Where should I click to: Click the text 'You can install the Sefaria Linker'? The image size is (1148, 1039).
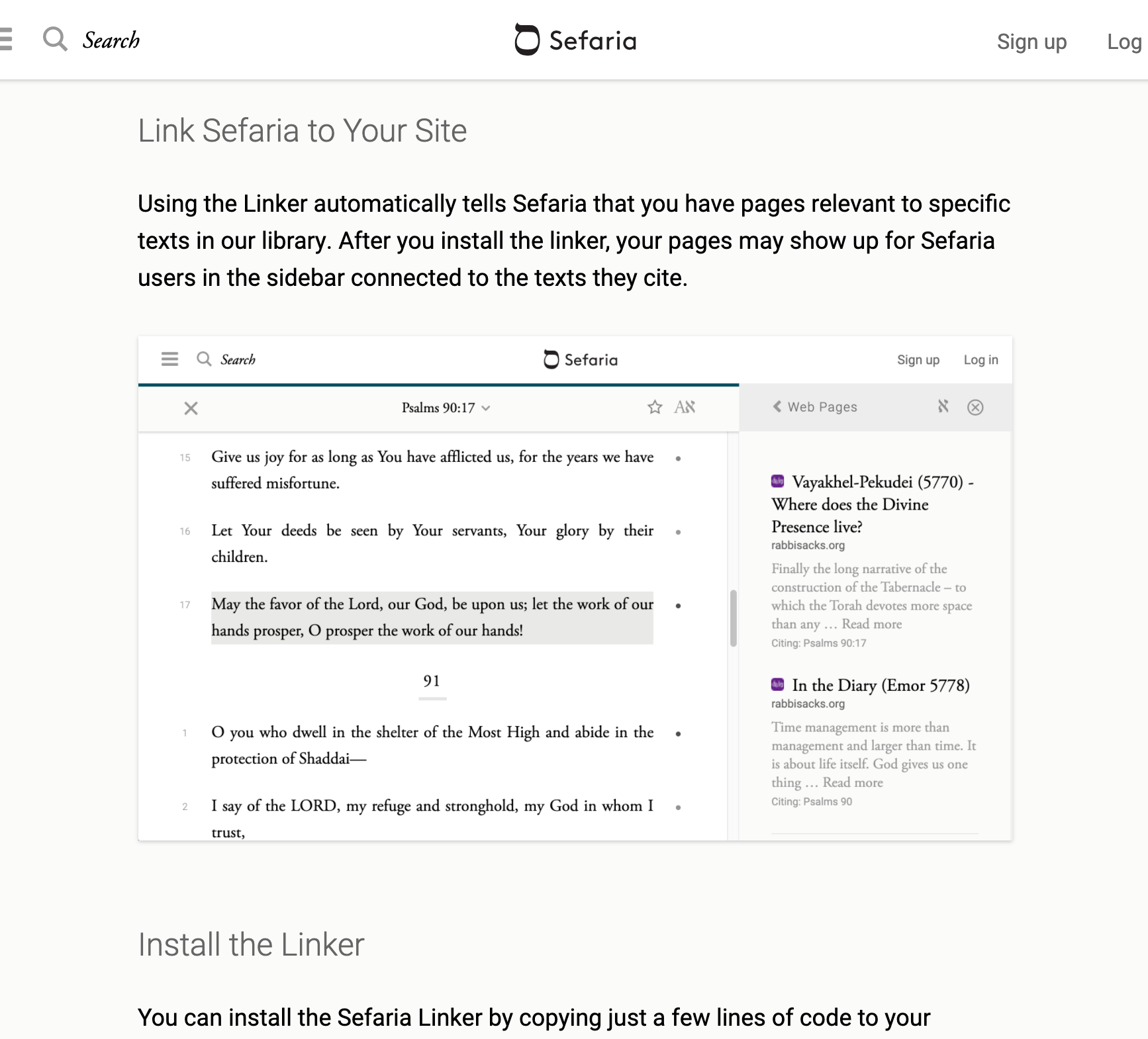310,1017
